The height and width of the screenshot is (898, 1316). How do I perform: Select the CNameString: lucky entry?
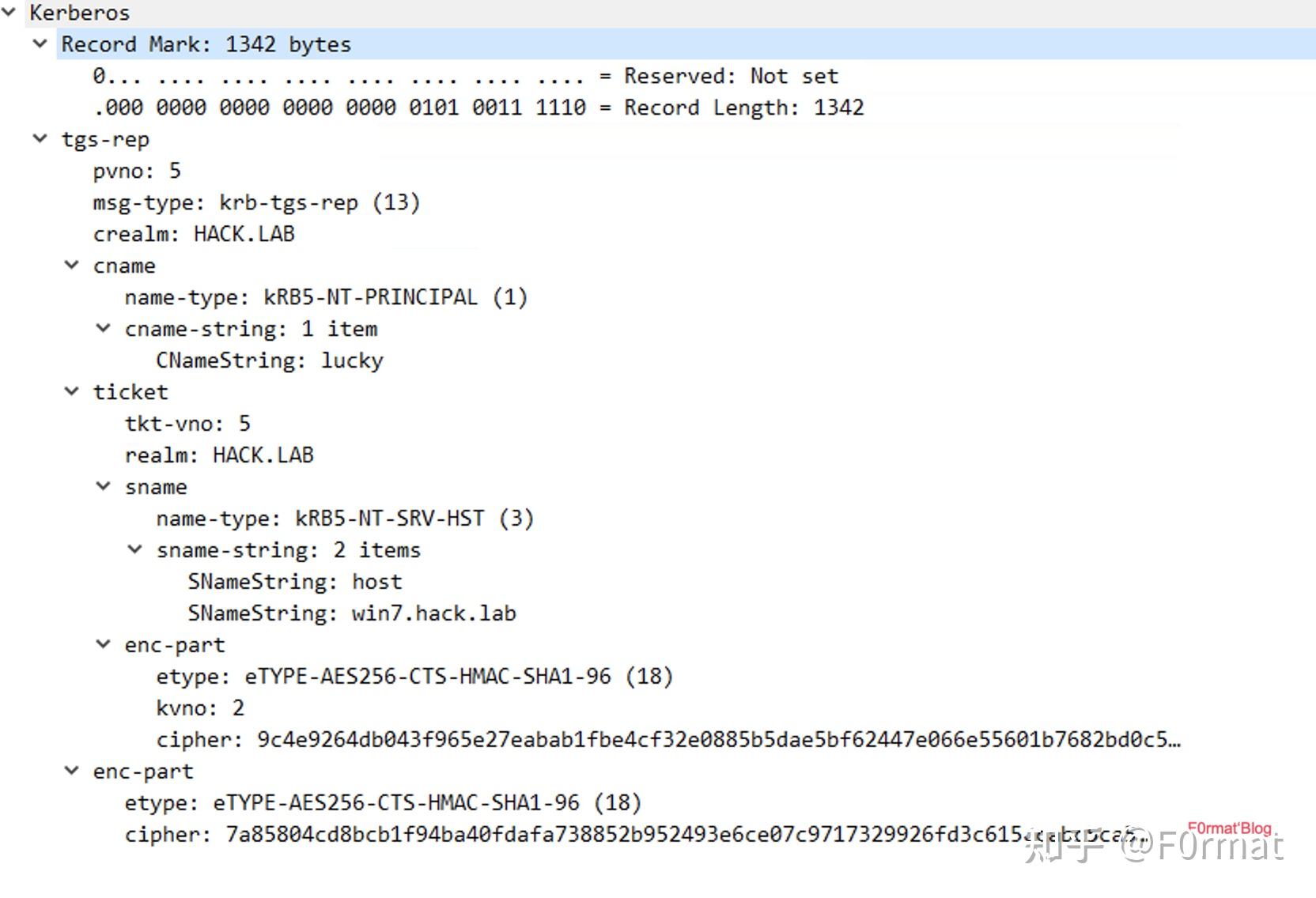(270, 360)
